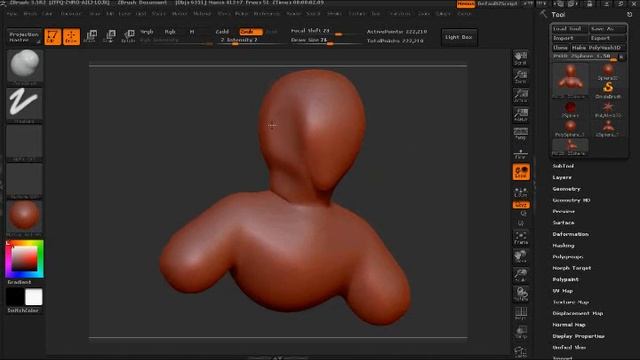Click the AAHalf view icon
This screenshot has width=640, height=360.
click(x=520, y=114)
